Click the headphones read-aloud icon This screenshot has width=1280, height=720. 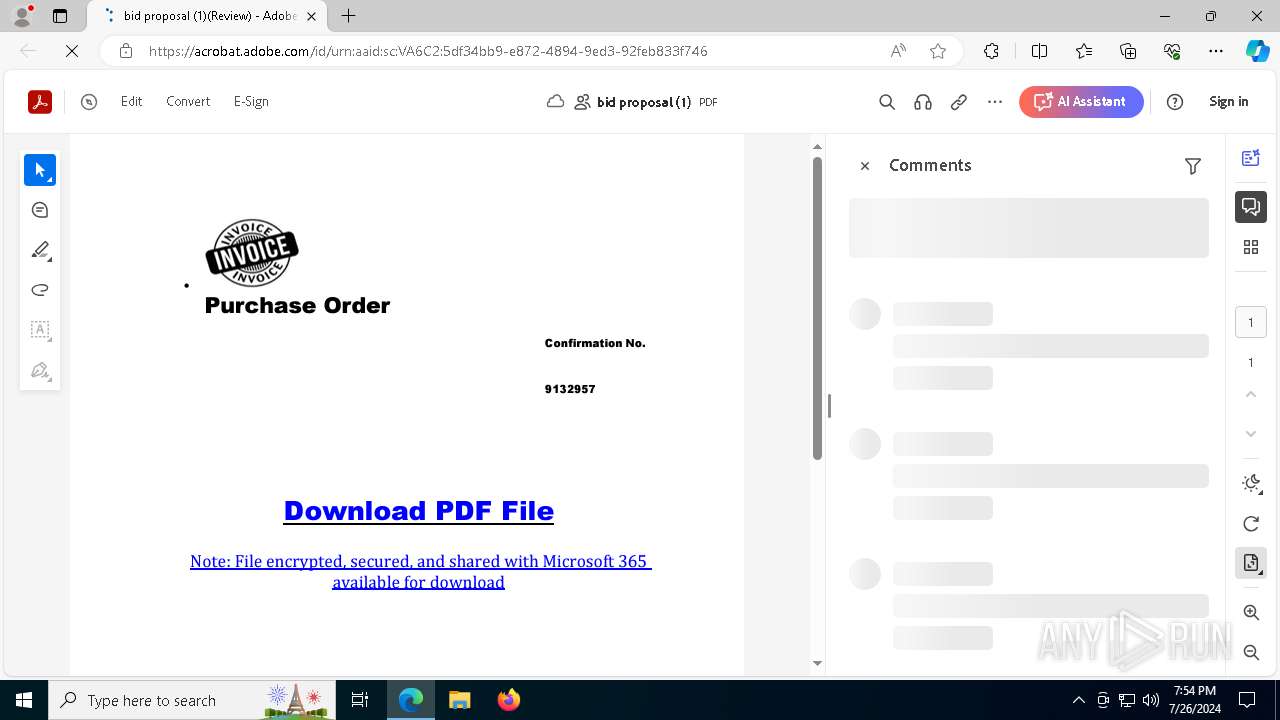tap(923, 102)
